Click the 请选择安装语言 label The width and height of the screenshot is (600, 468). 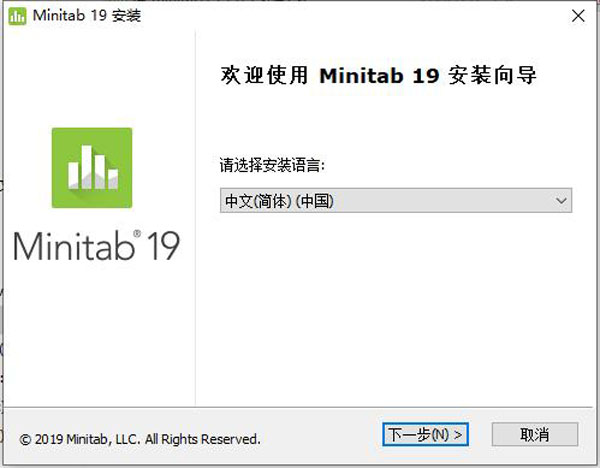273,163
